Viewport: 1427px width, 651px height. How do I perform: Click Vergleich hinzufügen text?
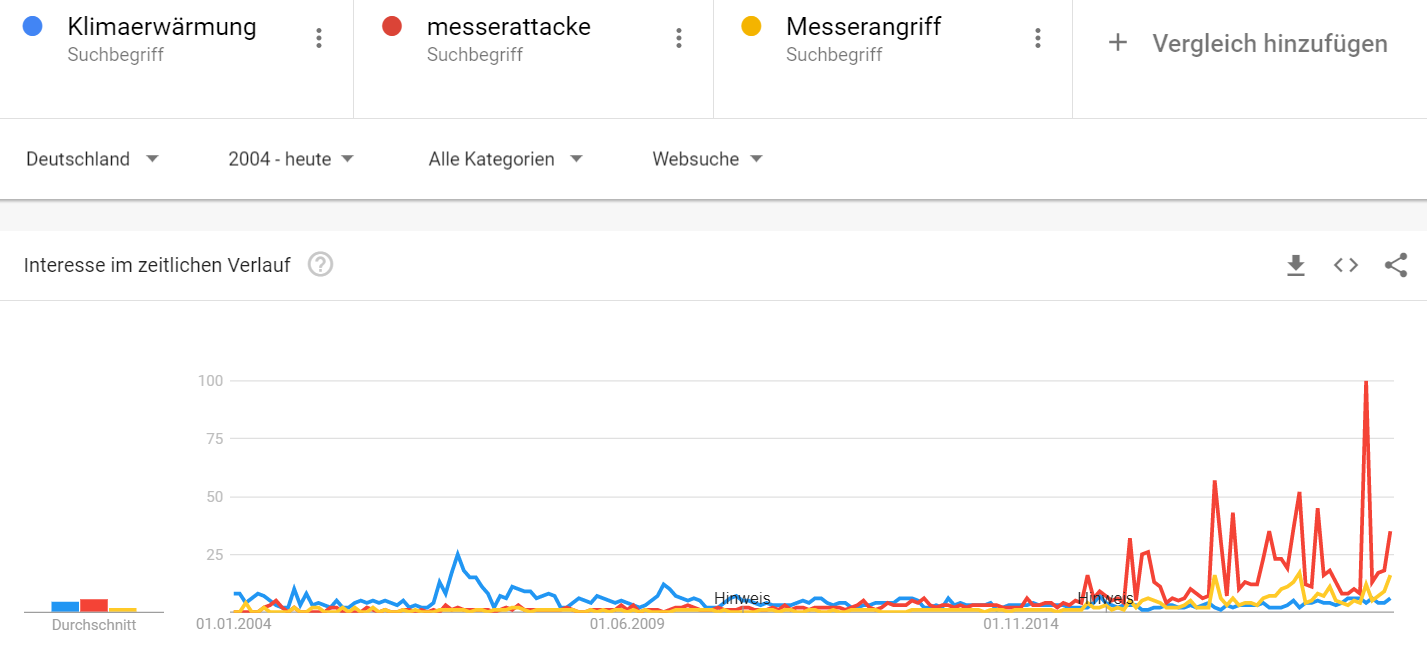1270,43
